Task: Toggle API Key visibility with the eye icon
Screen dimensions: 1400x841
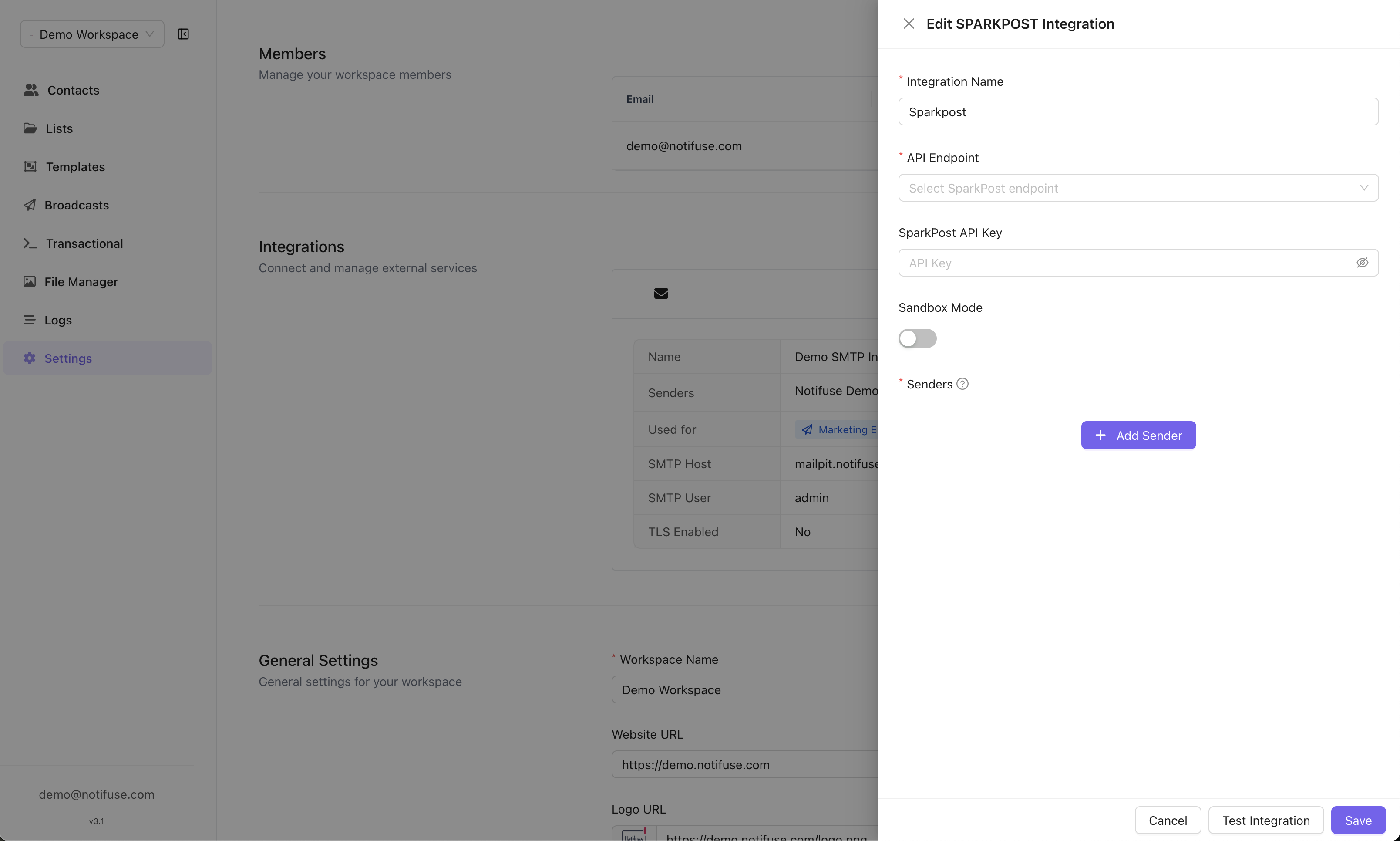Action: [x=1362, y=262]
